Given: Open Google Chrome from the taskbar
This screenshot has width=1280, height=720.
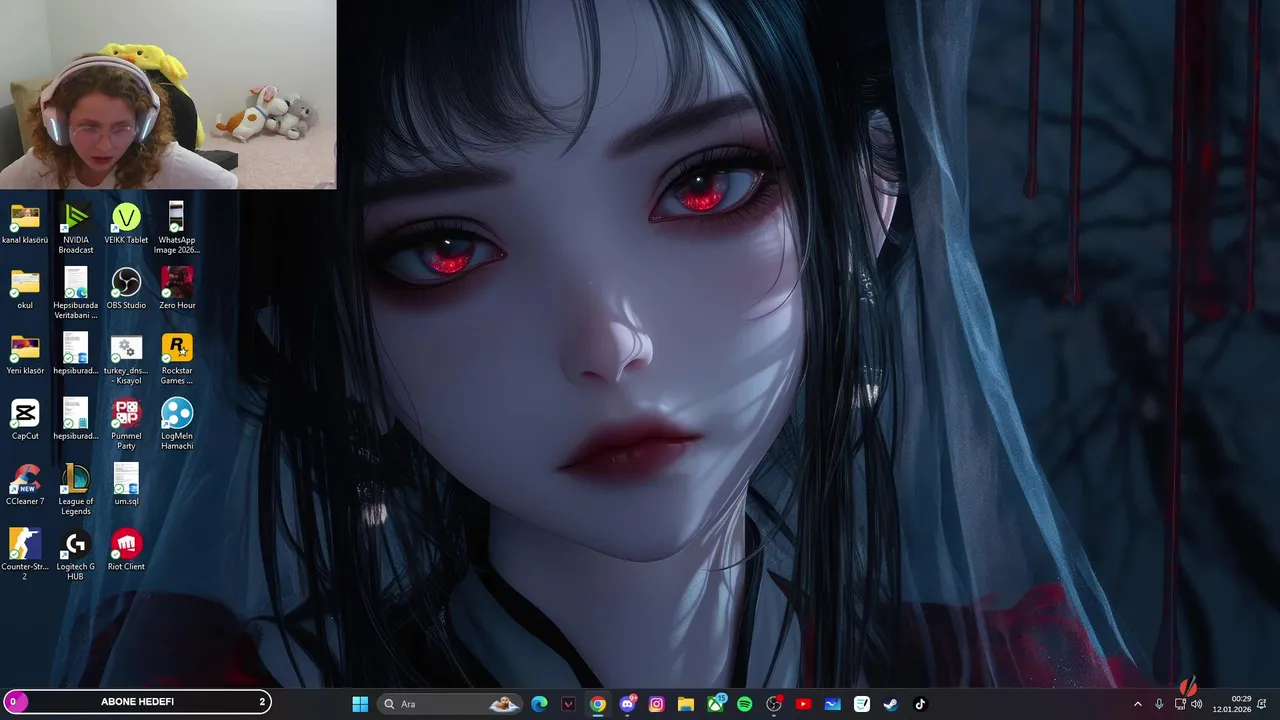Looking at the screenshot, I should pyautogui.click(x=598, y=704).
